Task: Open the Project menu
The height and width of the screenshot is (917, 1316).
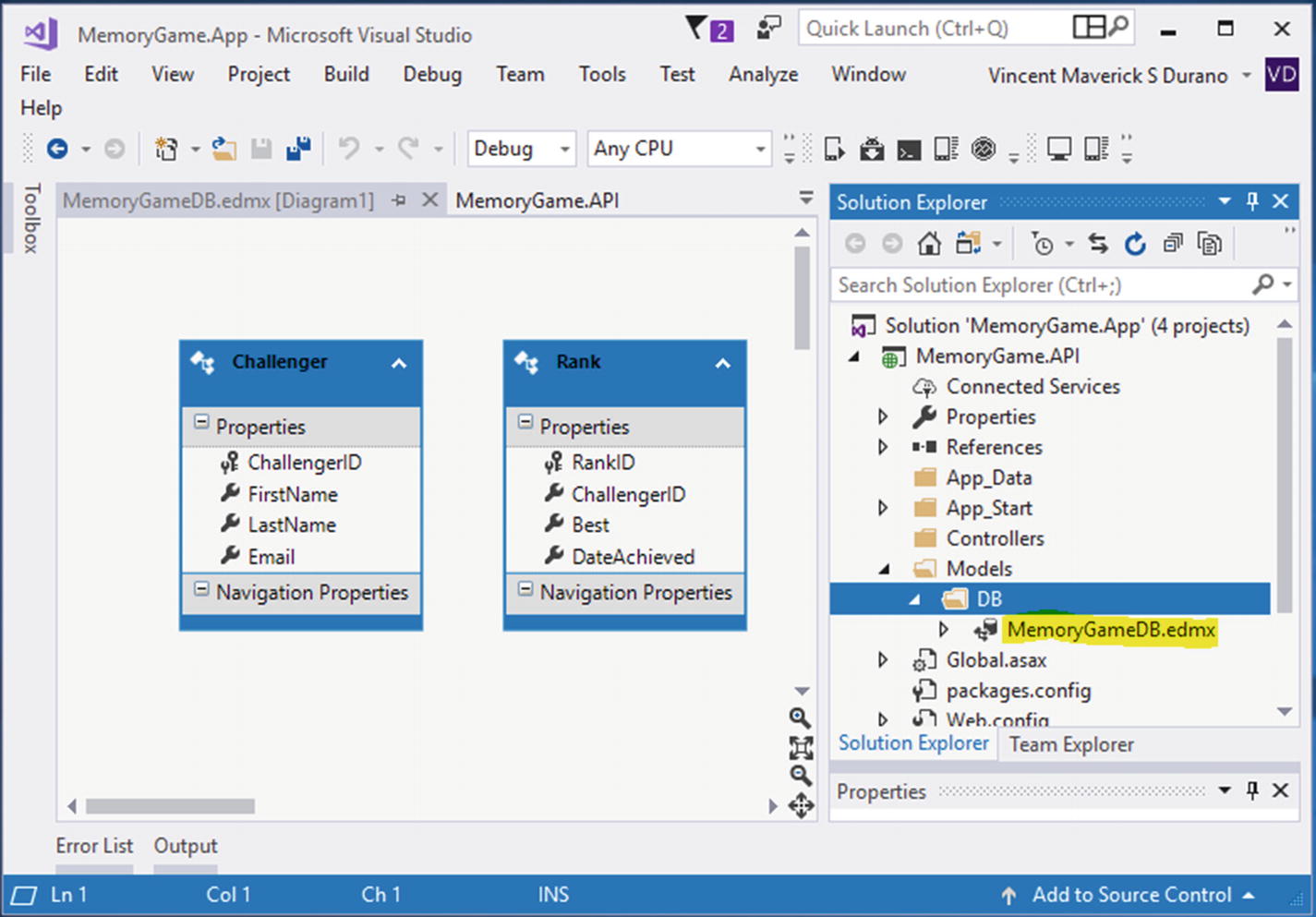Action: tap(259, 74)
